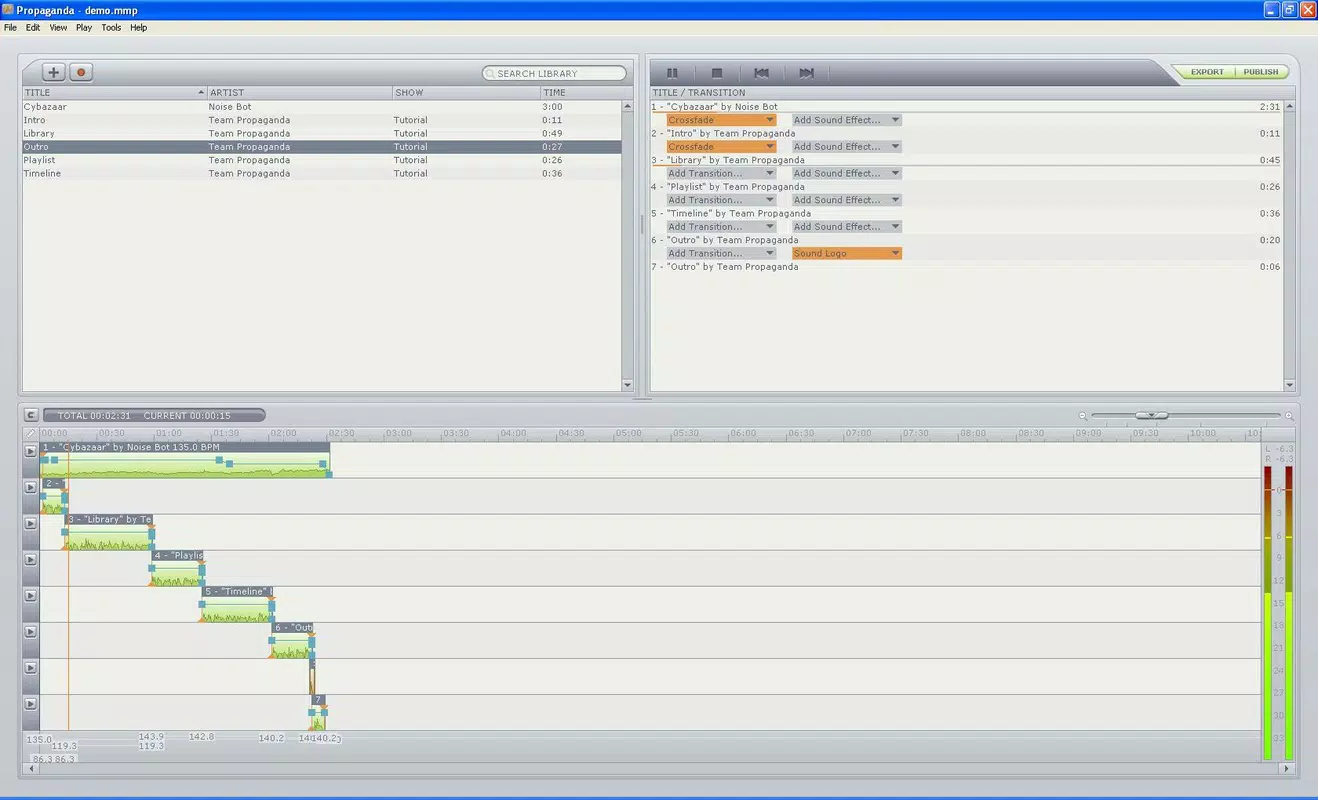Screen dimensions: 1318x800
Task: Select "Timeline" by Team Propaganda playlist entry
Action: click(966, 213)
